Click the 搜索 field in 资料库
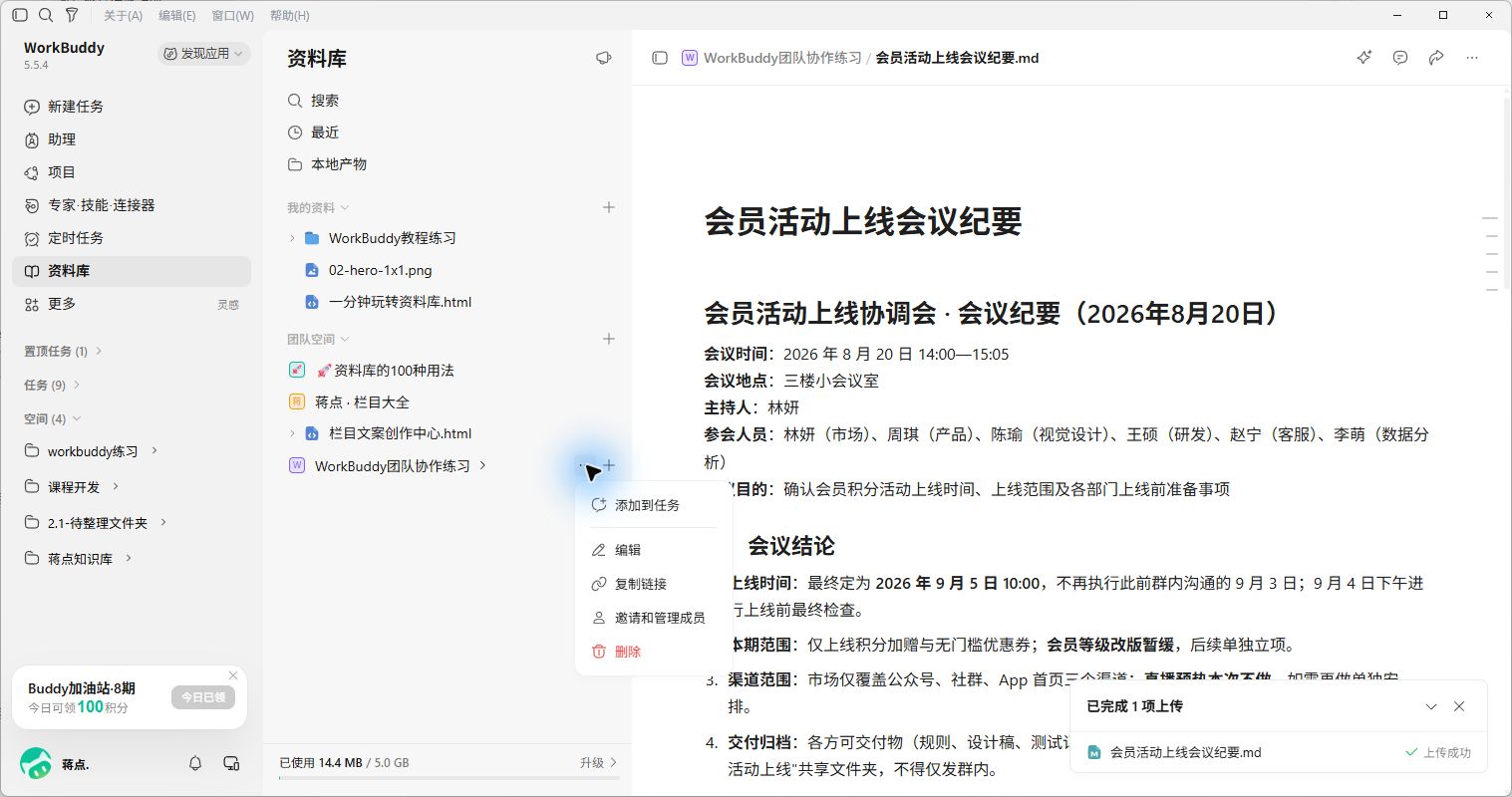Image resolution: width=1512 pixels, height=797 pixels. pyautogui.click(x=449, y=101)
